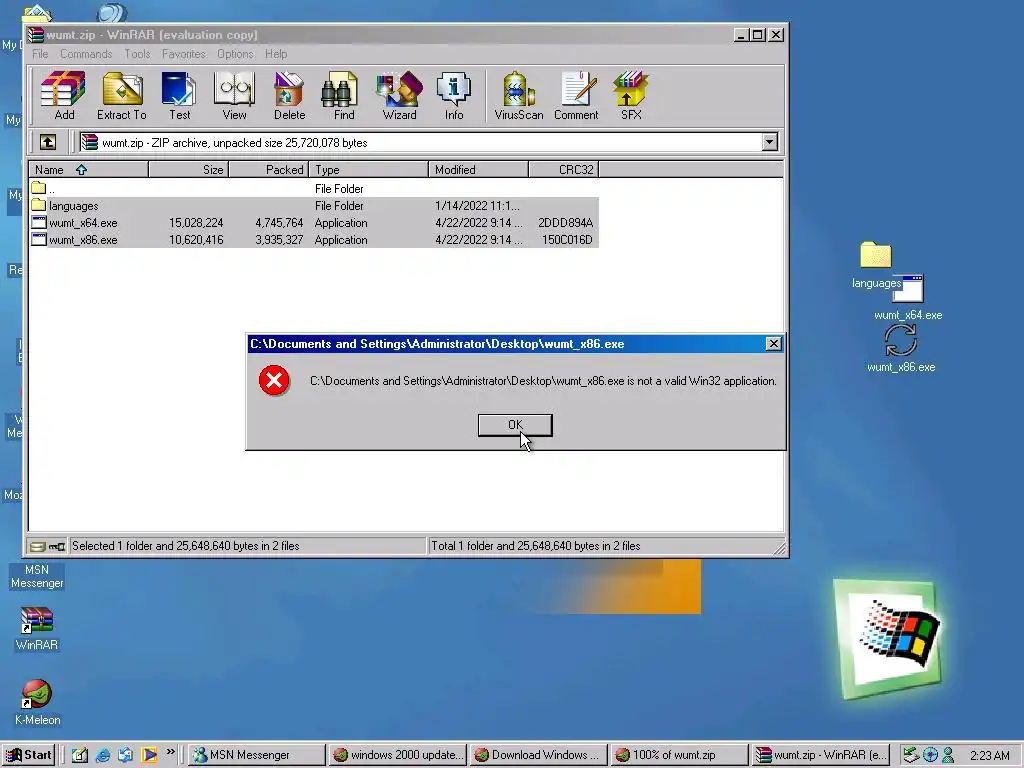
Task: Click the 2DDD894A CRC32 value
Action: click(x=566, y=223)
